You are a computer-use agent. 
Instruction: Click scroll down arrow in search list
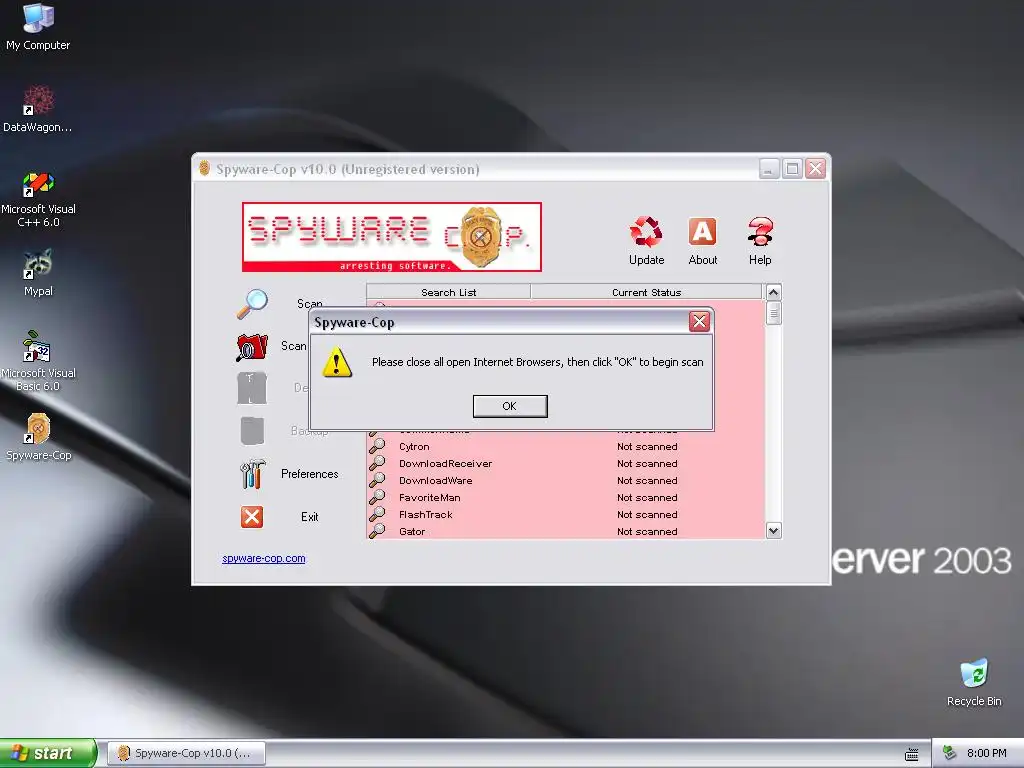tap(774, 530)
